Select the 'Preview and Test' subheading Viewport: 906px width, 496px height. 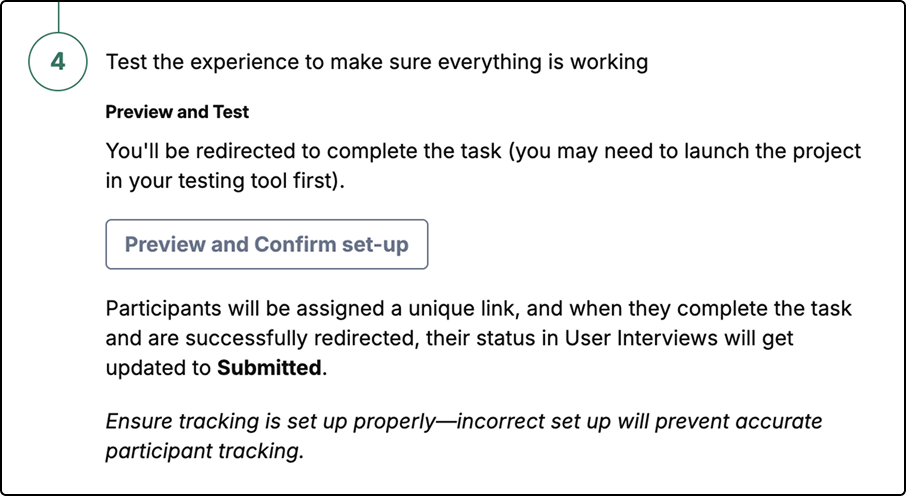pos(177,112)
